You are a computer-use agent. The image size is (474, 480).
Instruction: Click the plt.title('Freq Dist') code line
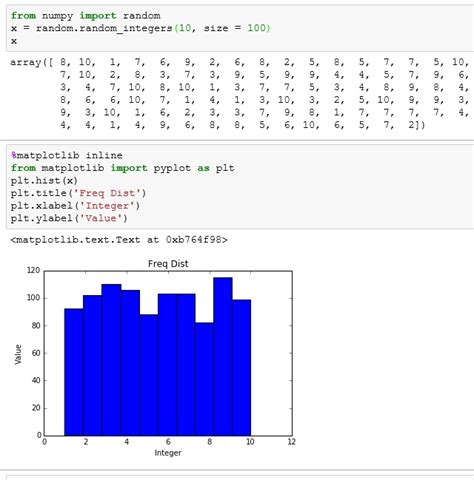(x=78, y=193)
